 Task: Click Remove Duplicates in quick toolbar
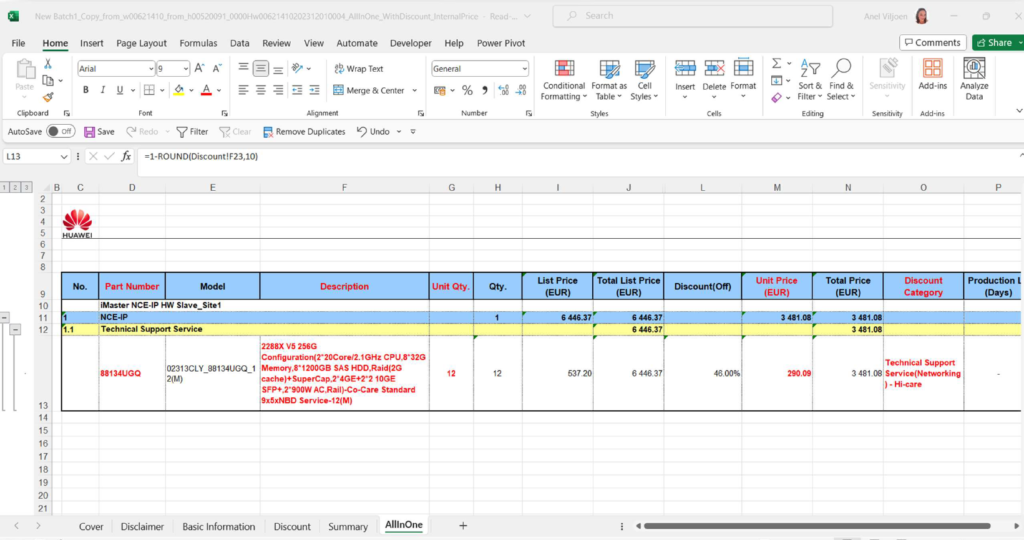(x=302, y=132)
